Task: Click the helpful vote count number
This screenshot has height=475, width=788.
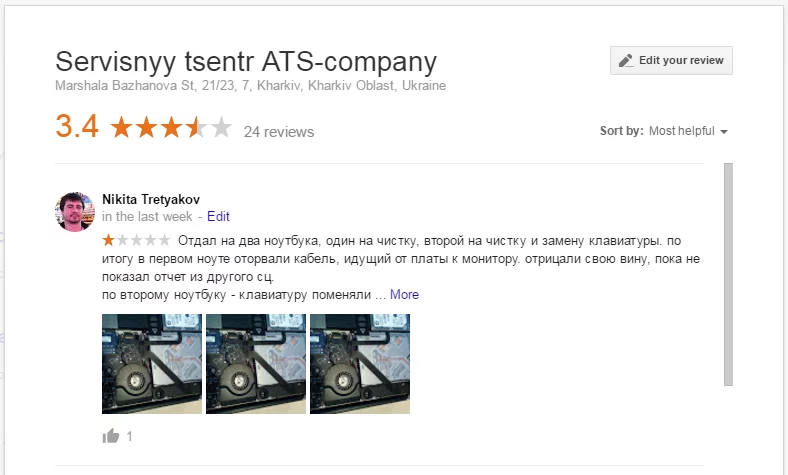Action: tap(129, 437)
